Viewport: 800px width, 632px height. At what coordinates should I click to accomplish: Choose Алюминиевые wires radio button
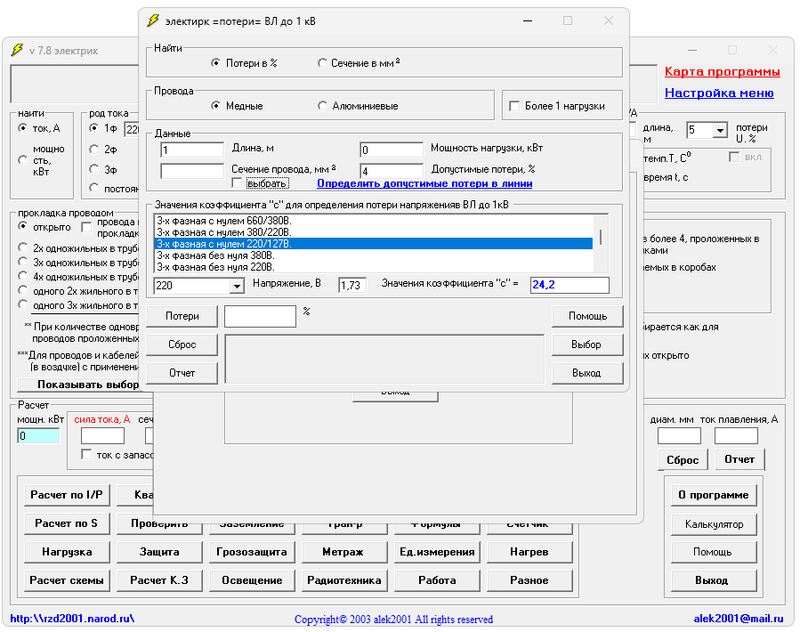[x=322, y=106]
